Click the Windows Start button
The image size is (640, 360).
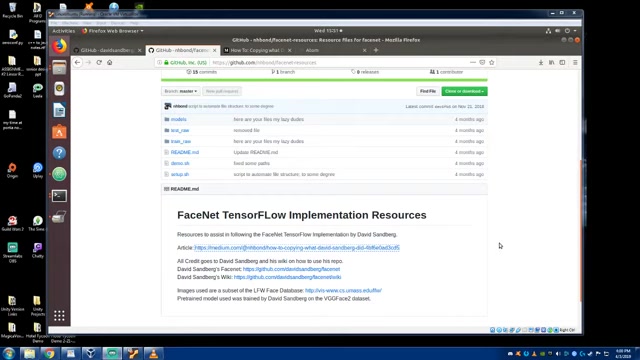[x=9, y=353]
